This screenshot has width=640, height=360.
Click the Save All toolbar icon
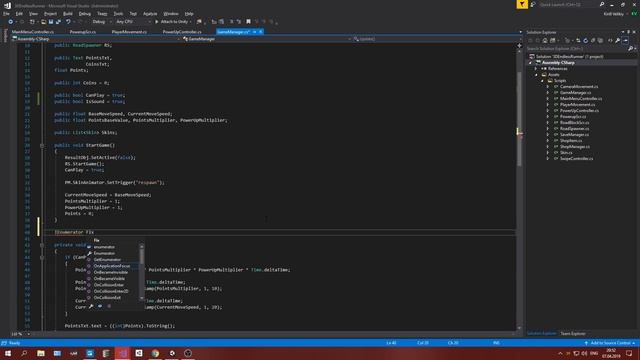pyautogui.click(x=58, y=22)
